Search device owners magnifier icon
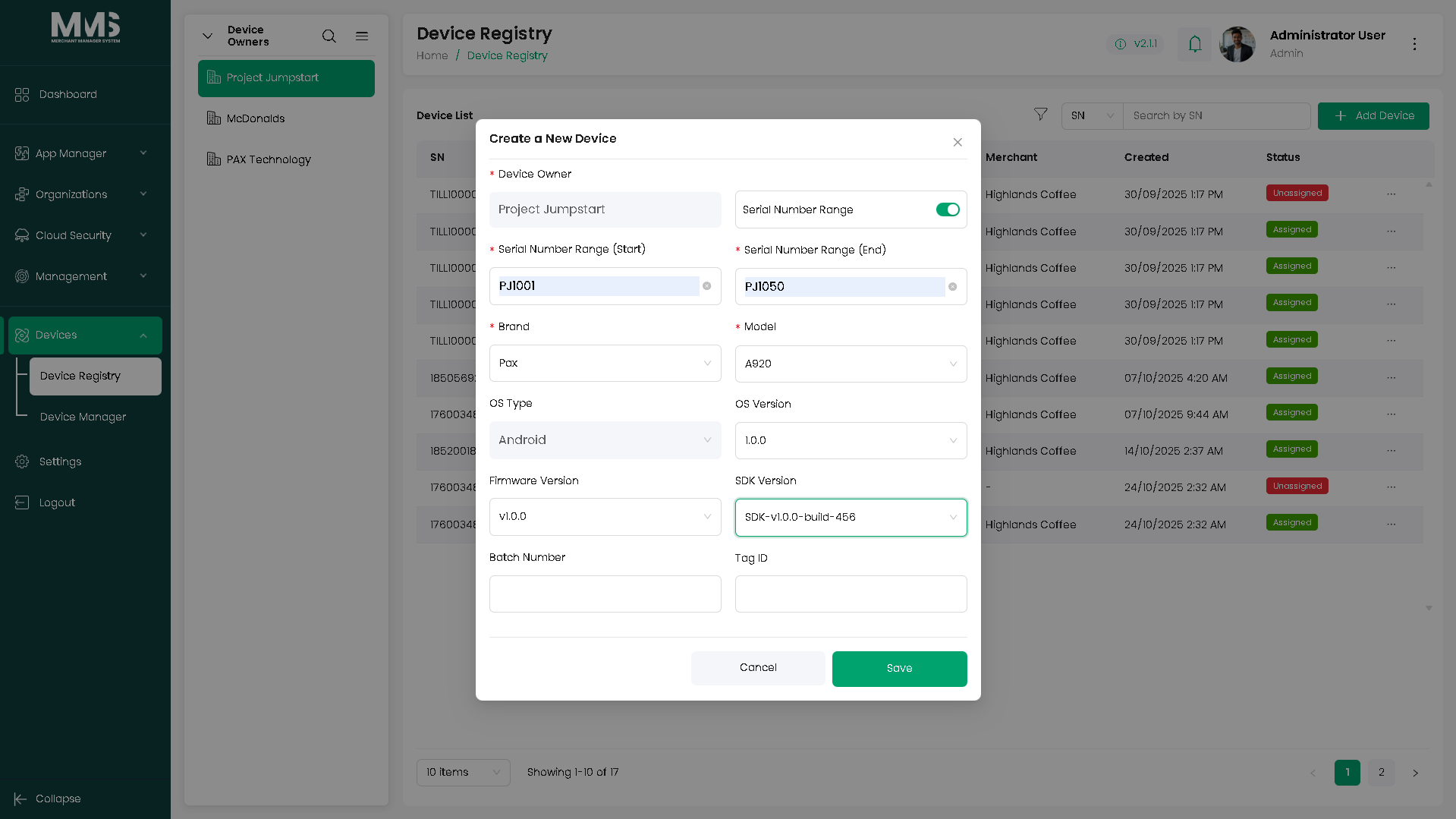Viewport: 1456px width, 819px height. (329, 36)
